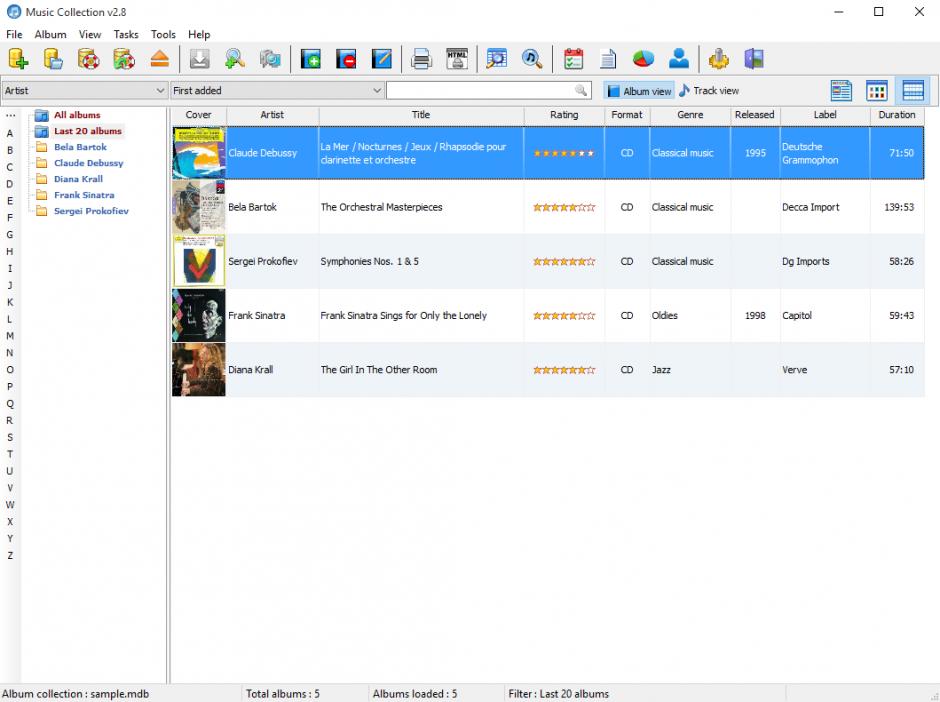Edit album using the pencil icon
The width and height of the screenshot is (940, 702).
click(381, 59)
